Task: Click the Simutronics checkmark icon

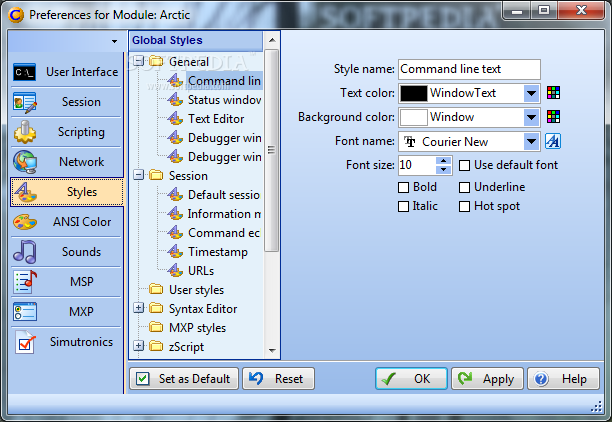Action: point(25,342)
